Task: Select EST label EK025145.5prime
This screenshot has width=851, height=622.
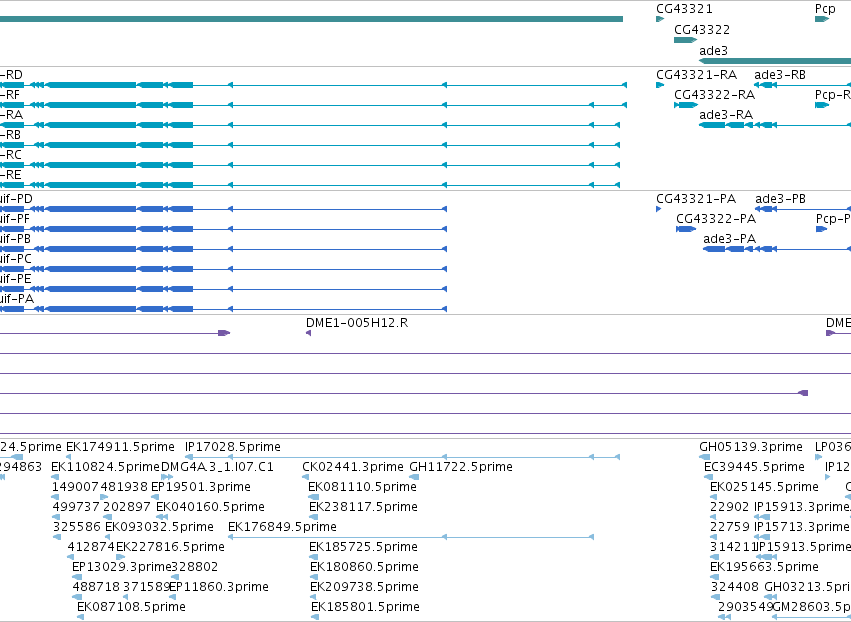Action: click(x=764, y=487)
